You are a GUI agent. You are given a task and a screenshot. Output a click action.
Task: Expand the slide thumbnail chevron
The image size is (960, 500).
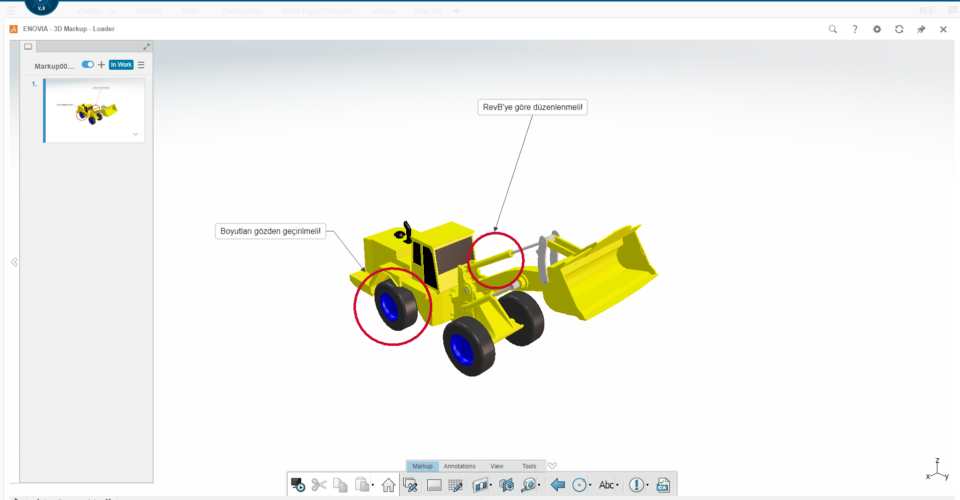[x=135, y=133]
